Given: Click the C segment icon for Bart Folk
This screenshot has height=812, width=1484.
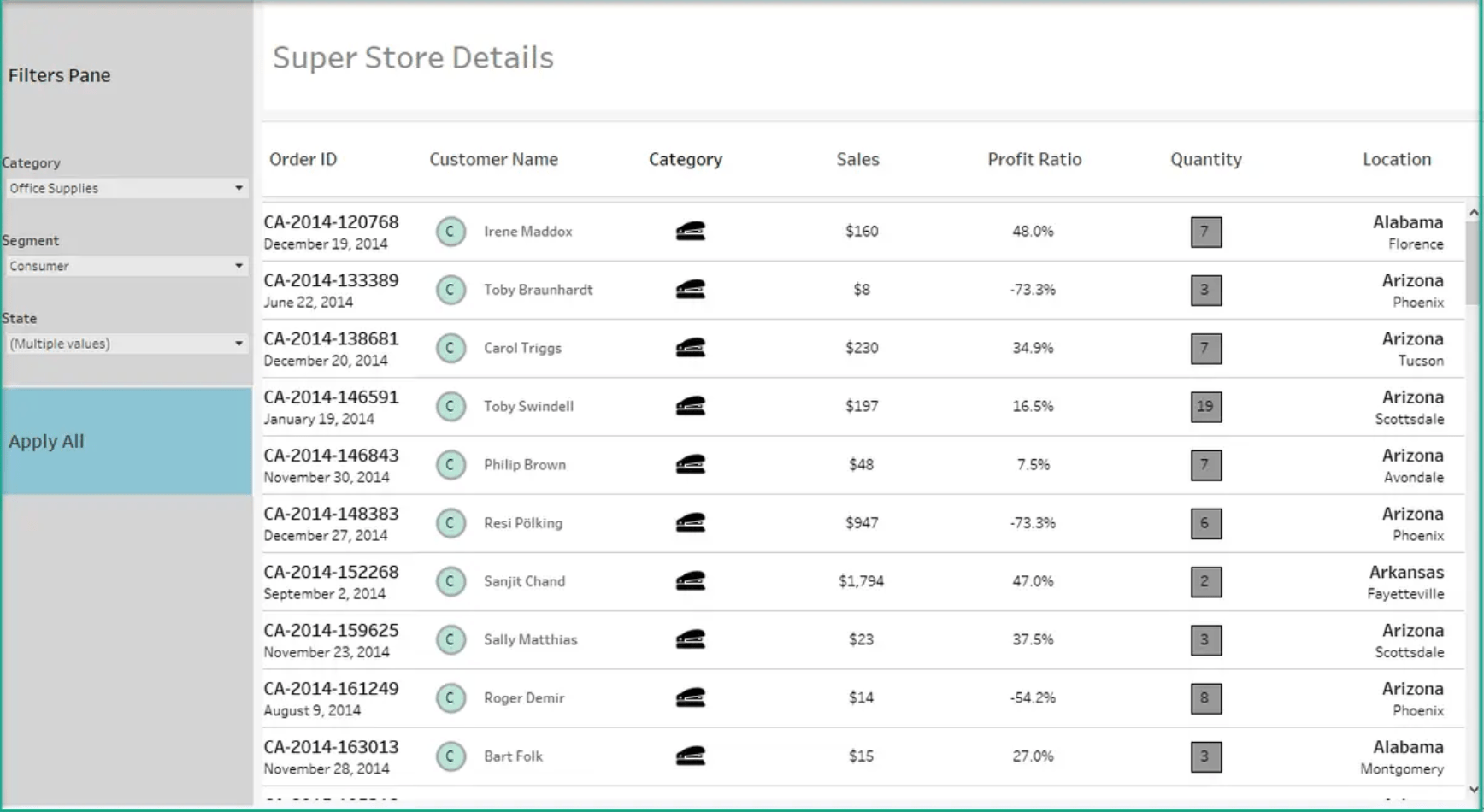Looking at the screenshot, I should tap(450, 756).
